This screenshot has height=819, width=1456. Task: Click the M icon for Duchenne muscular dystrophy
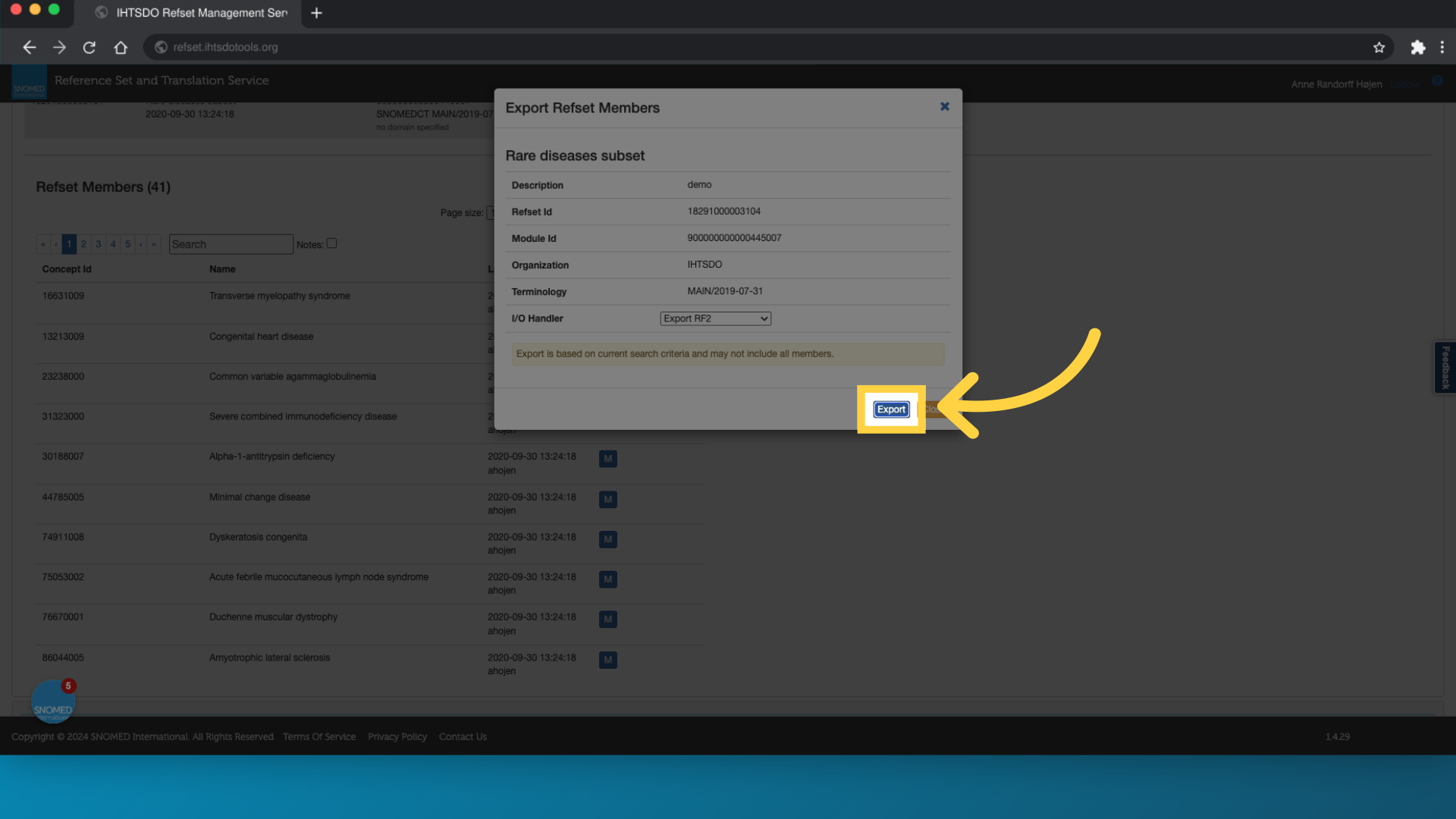pyautogui.click(x=607, y=619)
